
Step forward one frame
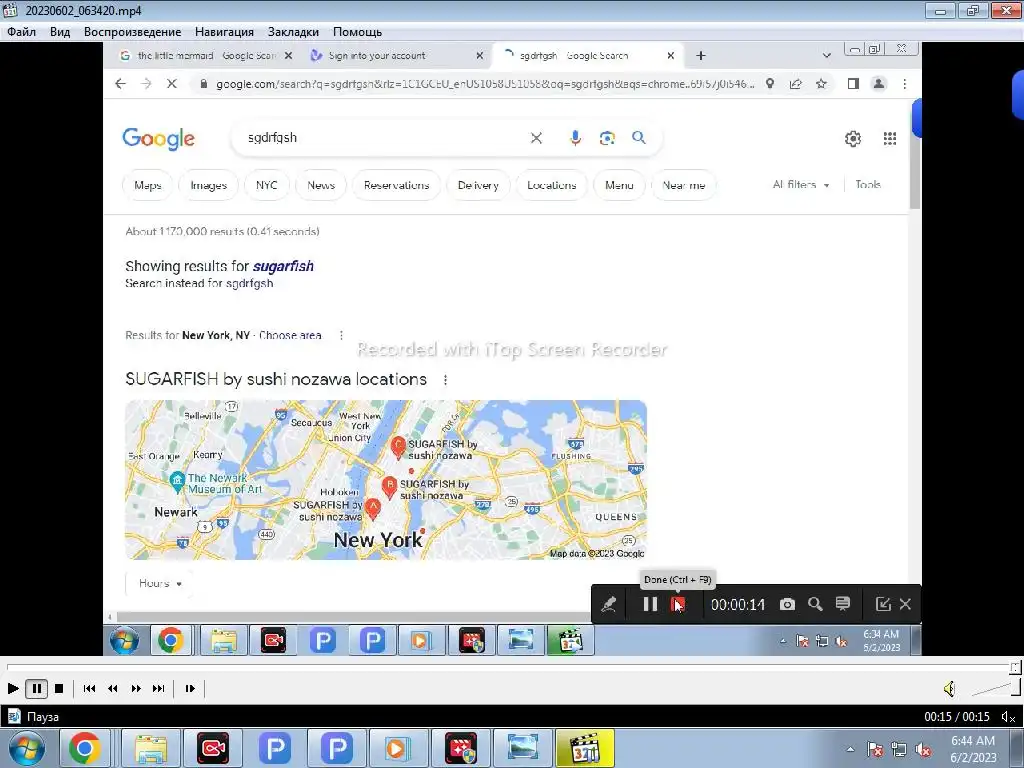(x=190, y=688)
